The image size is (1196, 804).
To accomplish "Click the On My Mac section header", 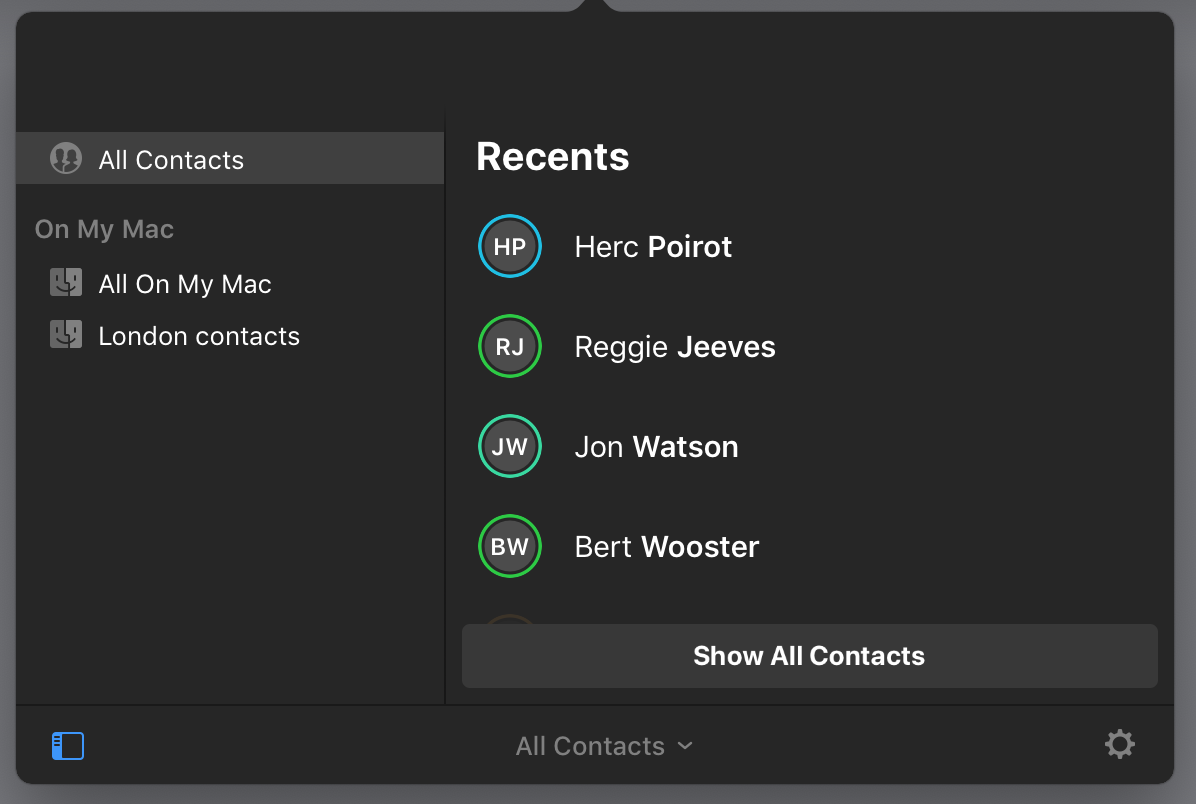I will tap(104, 229).
